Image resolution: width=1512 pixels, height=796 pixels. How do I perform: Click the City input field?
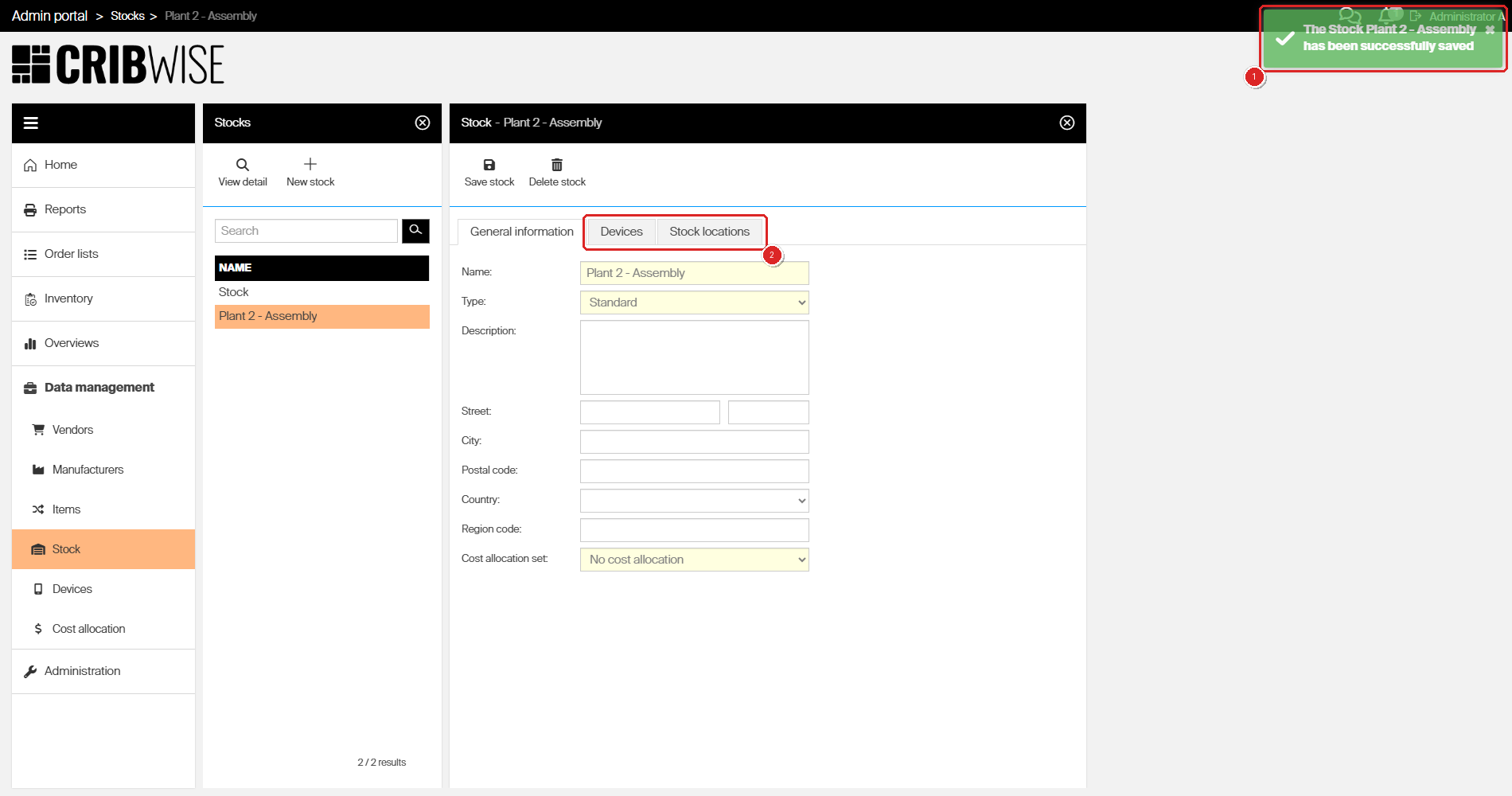695,442
